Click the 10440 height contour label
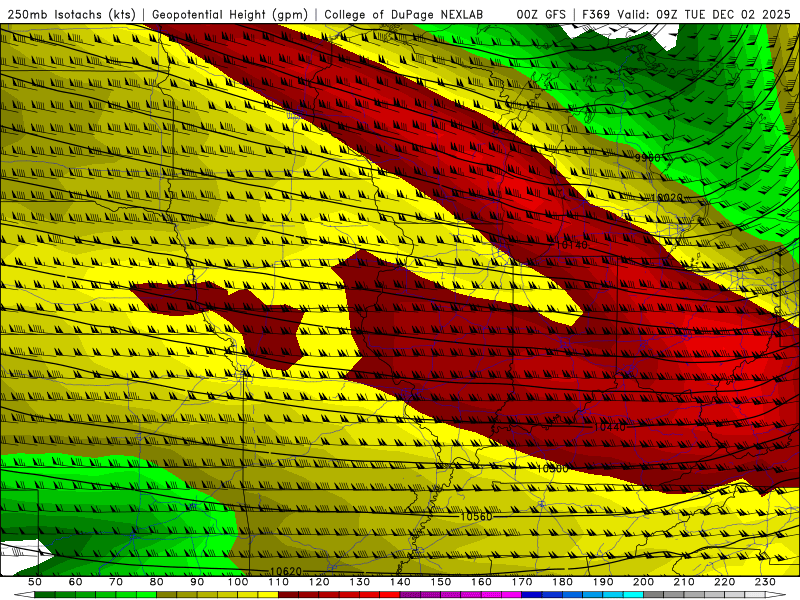The image size is (800, 600). [610, 427]
